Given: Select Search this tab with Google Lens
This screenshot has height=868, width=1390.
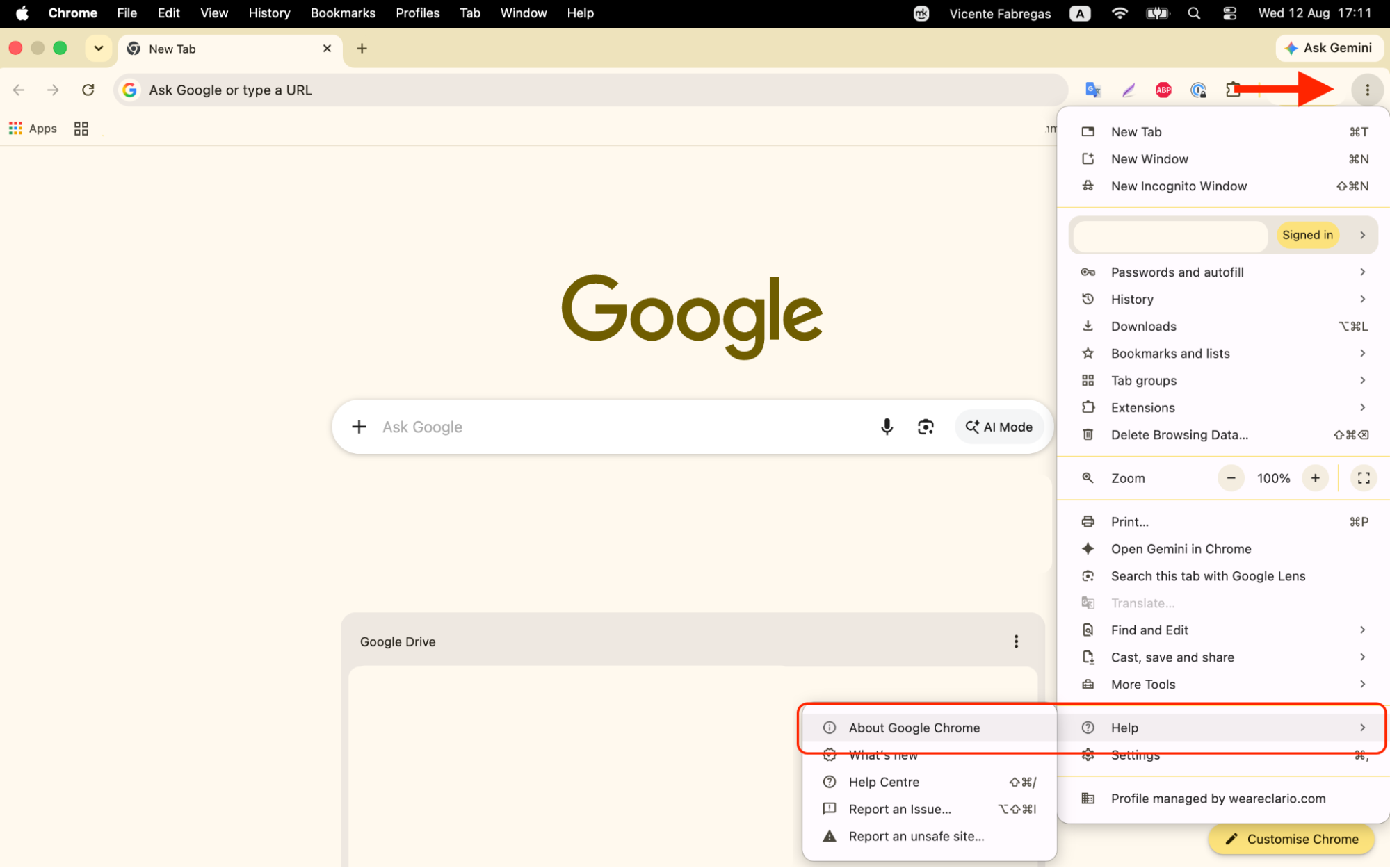Looking at the screenshot, I should click(x=1222, y=576).
